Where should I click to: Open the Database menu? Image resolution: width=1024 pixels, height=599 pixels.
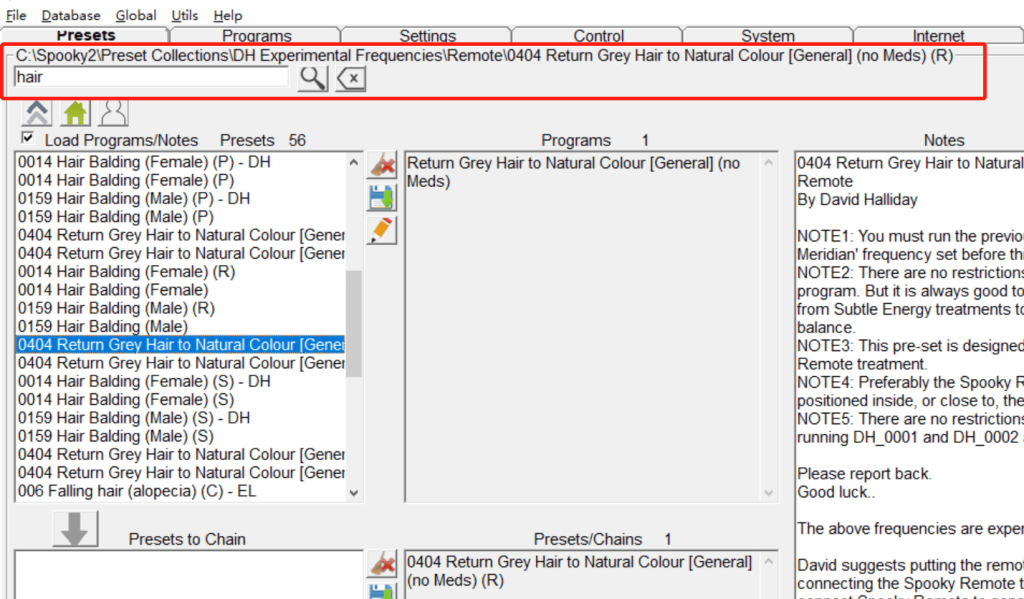coord(71,15)
